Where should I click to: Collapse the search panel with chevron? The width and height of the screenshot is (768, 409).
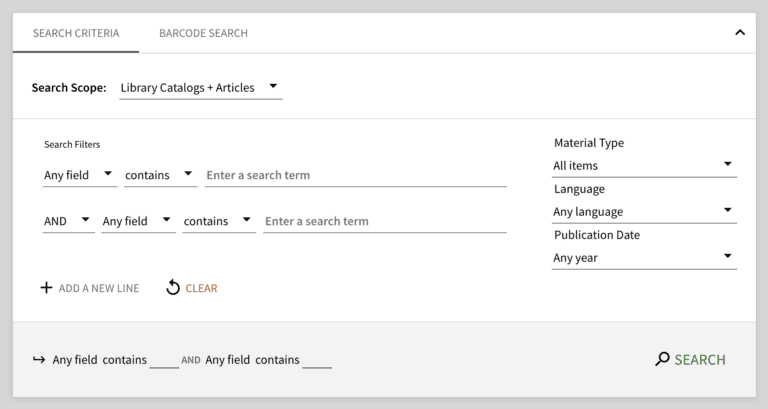[740, 33]
